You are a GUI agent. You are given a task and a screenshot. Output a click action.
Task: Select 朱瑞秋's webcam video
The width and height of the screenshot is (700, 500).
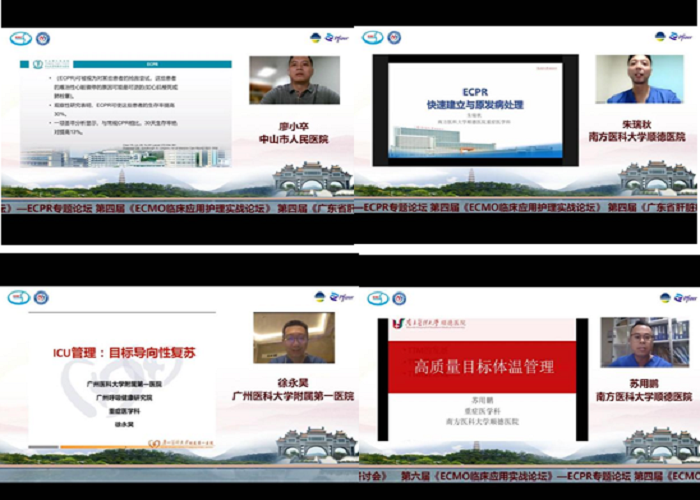[640, 80]
